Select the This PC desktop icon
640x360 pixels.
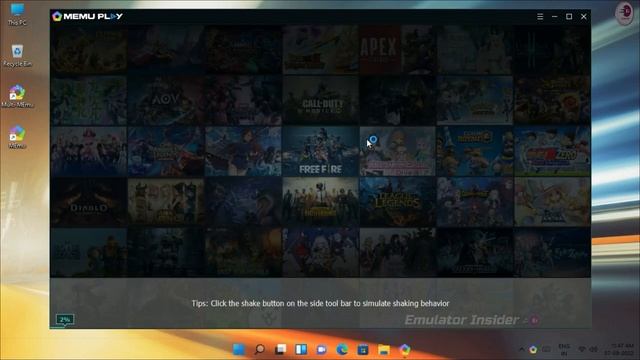coord(17,14)
